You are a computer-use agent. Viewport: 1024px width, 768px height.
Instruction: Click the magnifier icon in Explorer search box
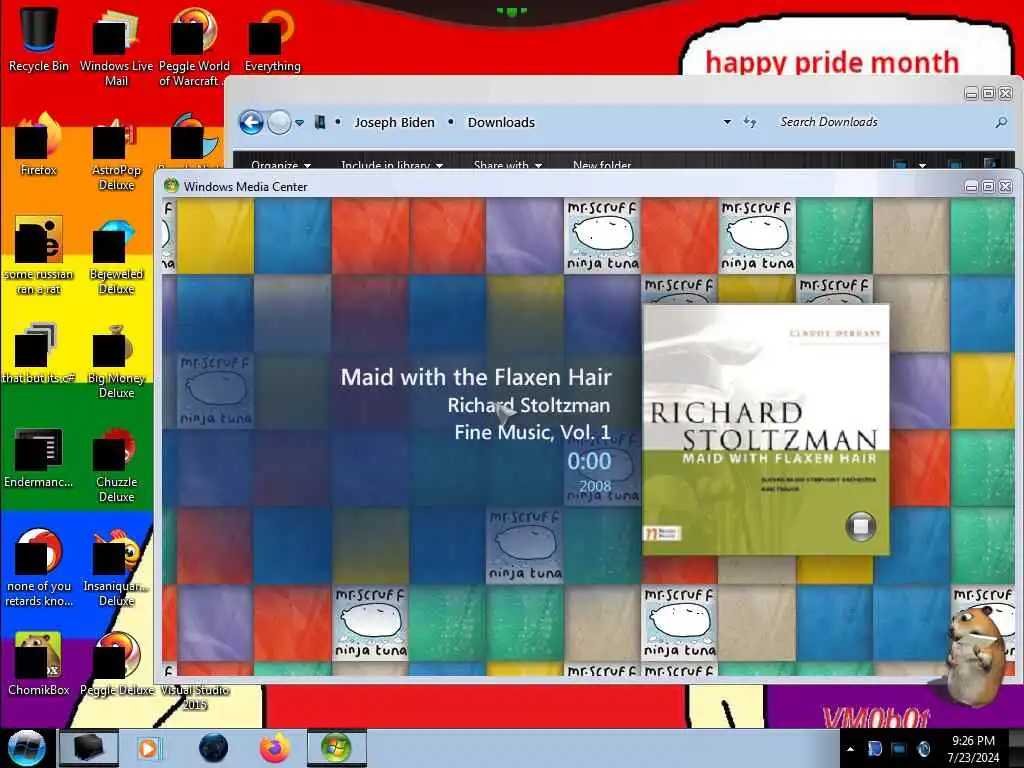[x=1000, y=122]
